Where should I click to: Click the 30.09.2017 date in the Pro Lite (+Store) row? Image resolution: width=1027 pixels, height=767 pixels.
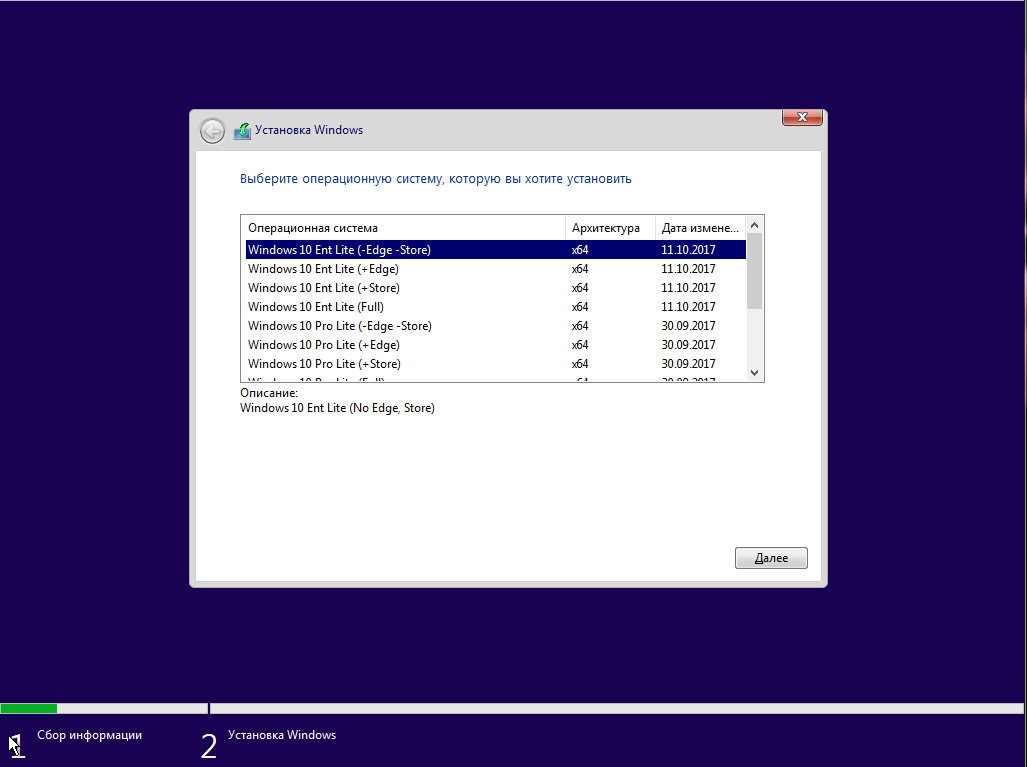[688, 364]
